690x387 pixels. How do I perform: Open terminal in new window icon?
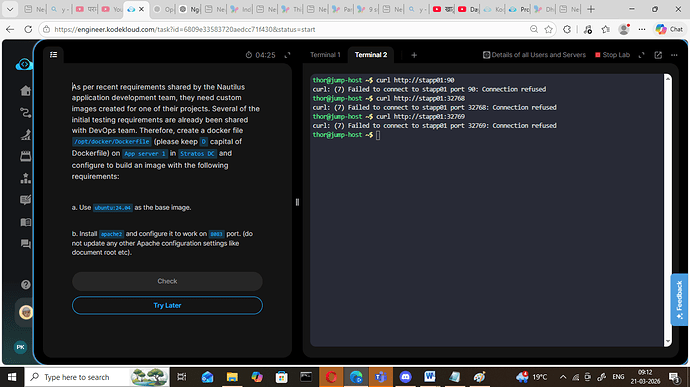click(x=658, y=55)
